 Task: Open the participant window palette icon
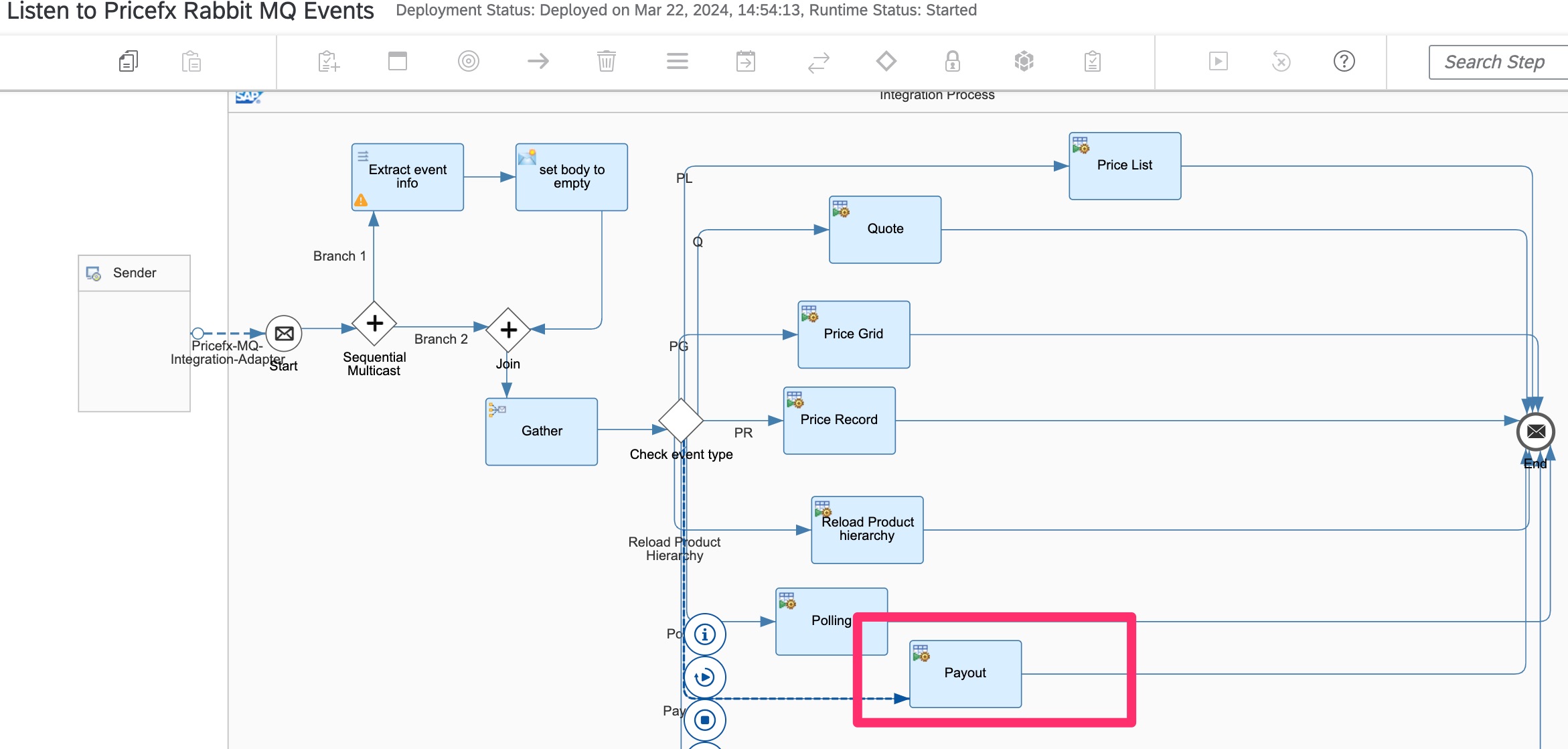[x=398, y=62]
